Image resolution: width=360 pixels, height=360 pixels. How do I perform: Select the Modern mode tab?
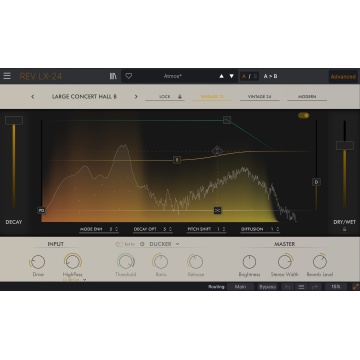pos(307,97)
